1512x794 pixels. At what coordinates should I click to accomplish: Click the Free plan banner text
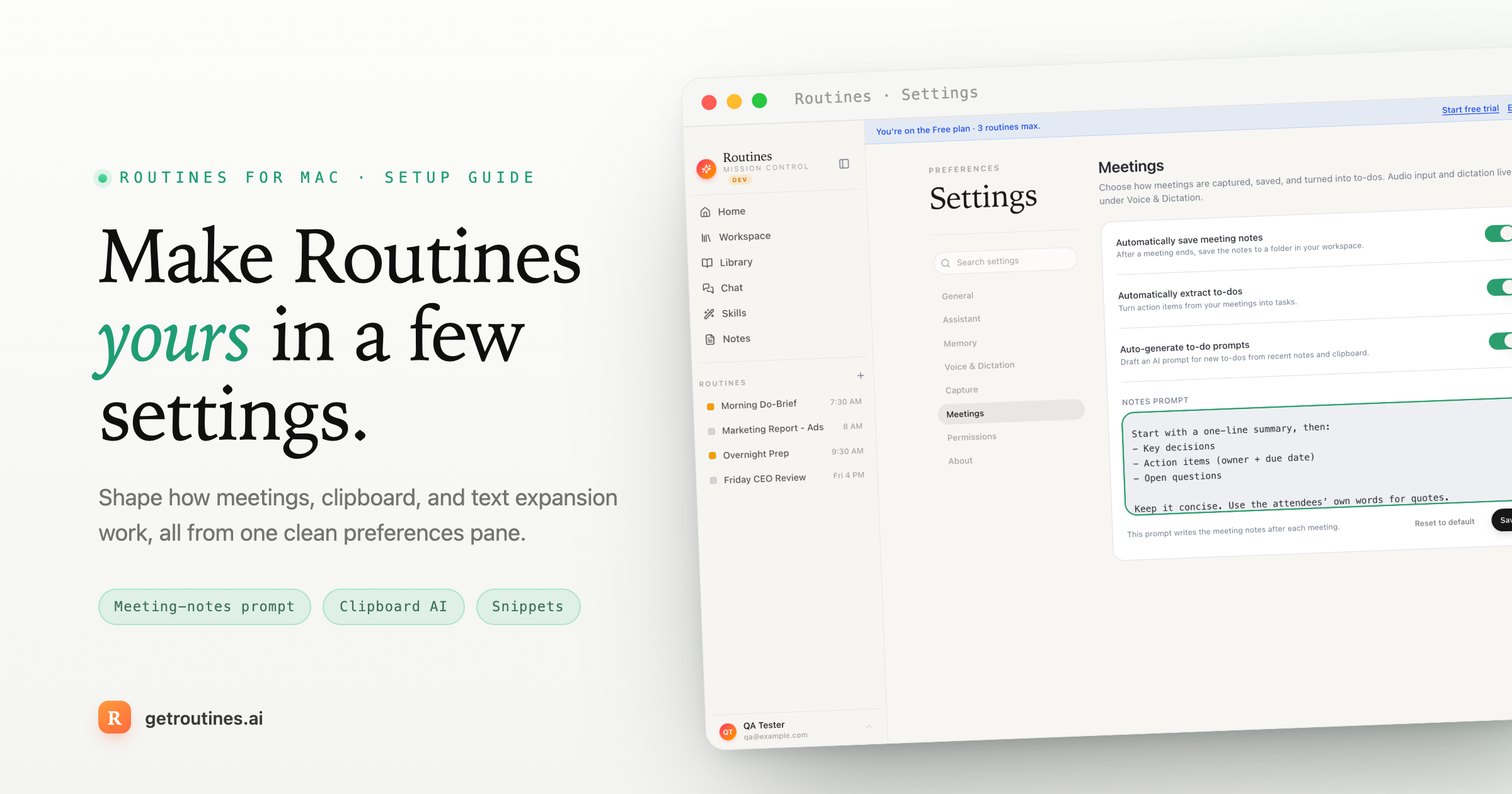click(958, 129)
